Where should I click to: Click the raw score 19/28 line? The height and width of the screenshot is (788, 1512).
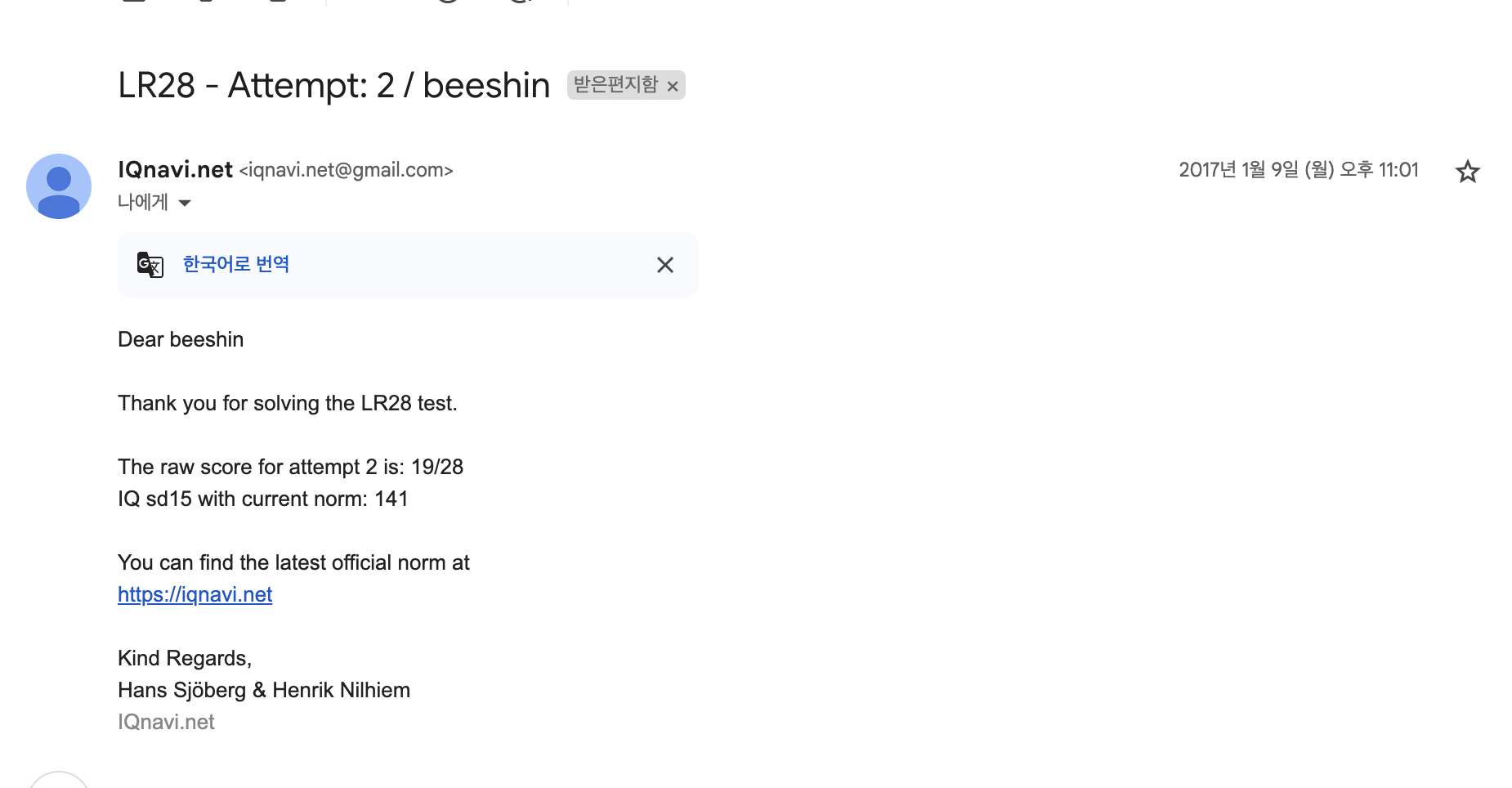tap(290, 467)
